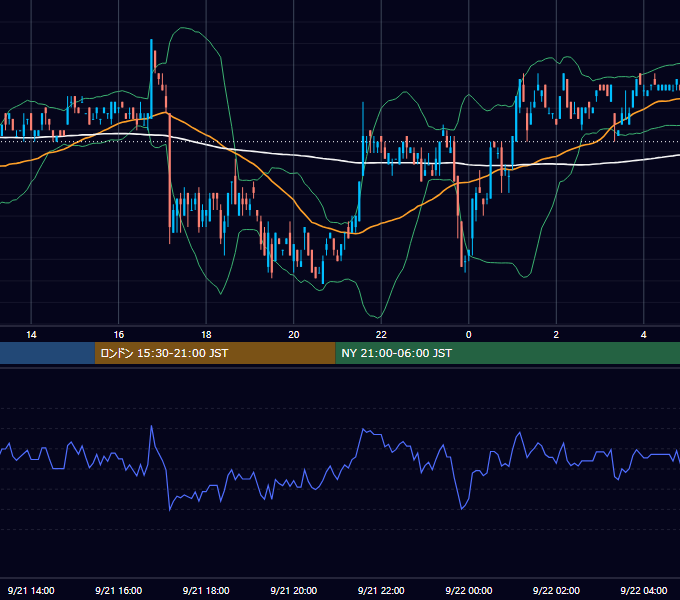Select the ロンドン 15:30-21:00 JST session bar
680x600 pixels.
click(215, 353)
